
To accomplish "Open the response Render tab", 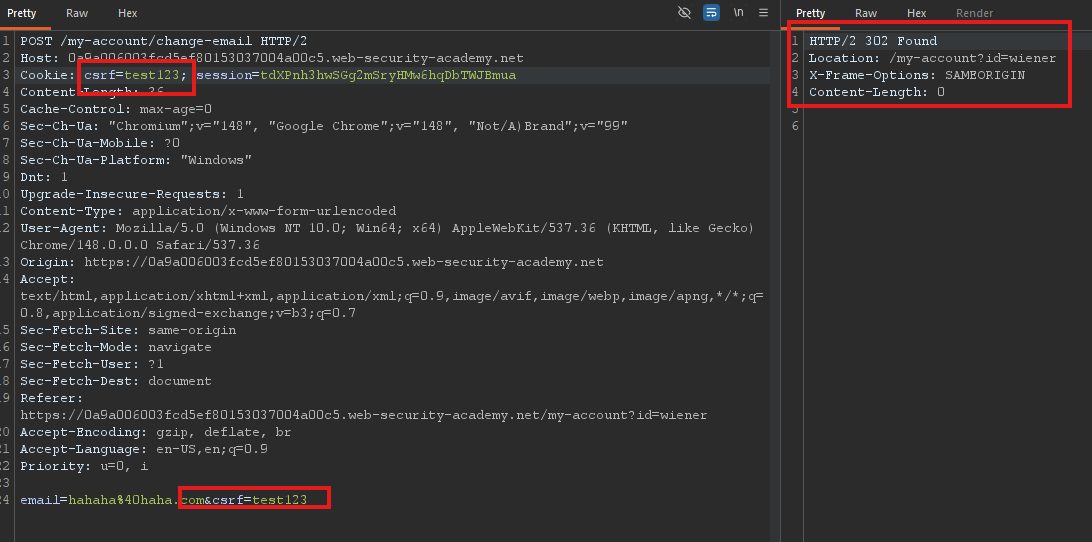I will (x=974, y=13).
